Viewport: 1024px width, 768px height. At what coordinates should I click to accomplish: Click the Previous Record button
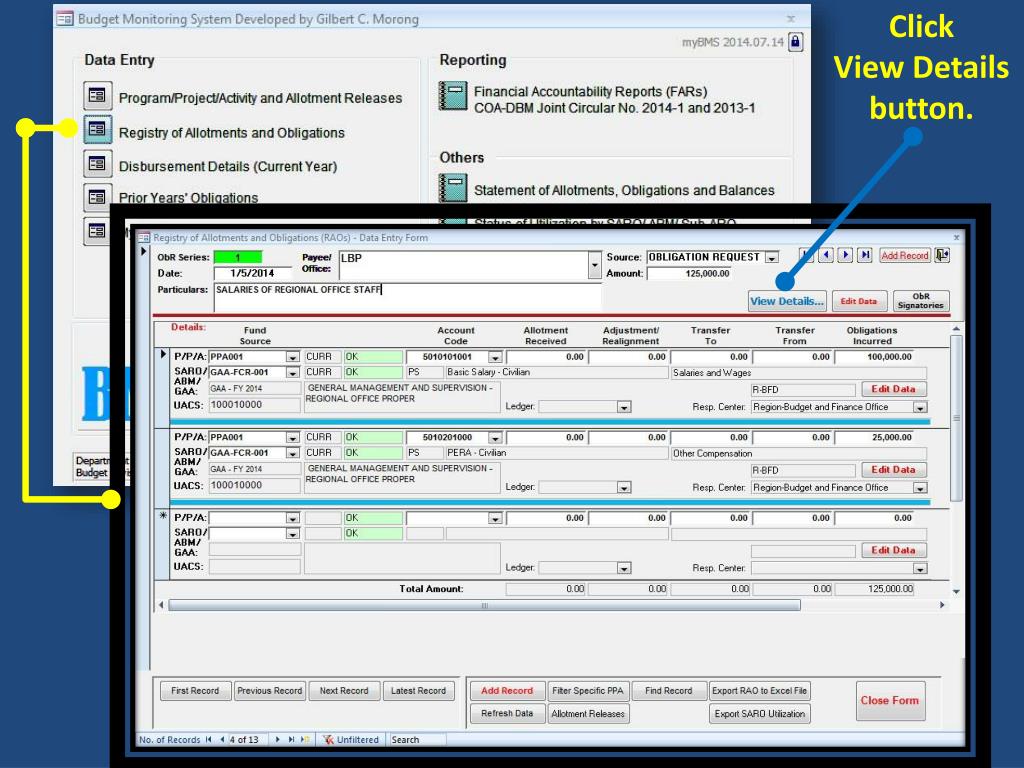pyautogui.click(x=270, y=690)
